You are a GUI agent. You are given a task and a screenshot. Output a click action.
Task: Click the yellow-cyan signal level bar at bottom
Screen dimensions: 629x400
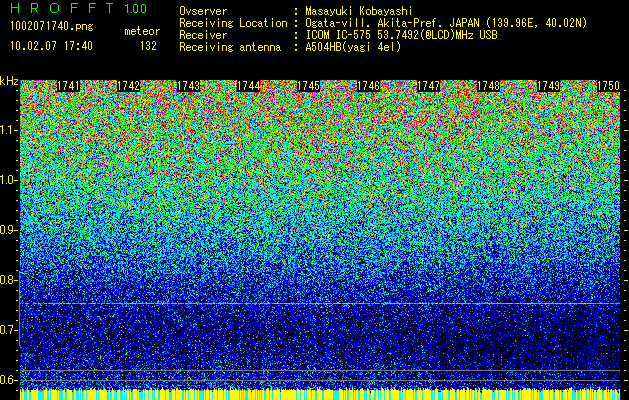point(320,394)
